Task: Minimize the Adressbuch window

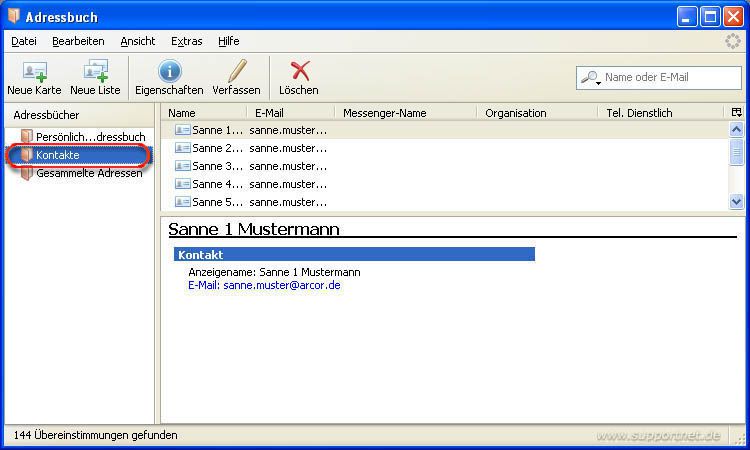Action: [687, 17]
